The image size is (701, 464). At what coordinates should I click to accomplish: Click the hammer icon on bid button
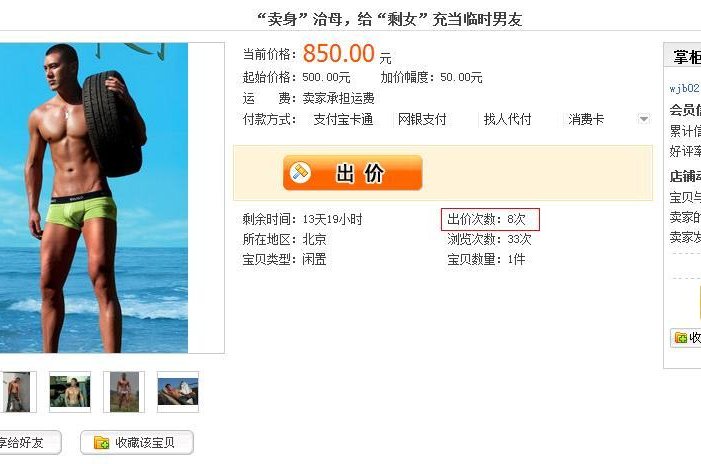(x=300, y=172)
